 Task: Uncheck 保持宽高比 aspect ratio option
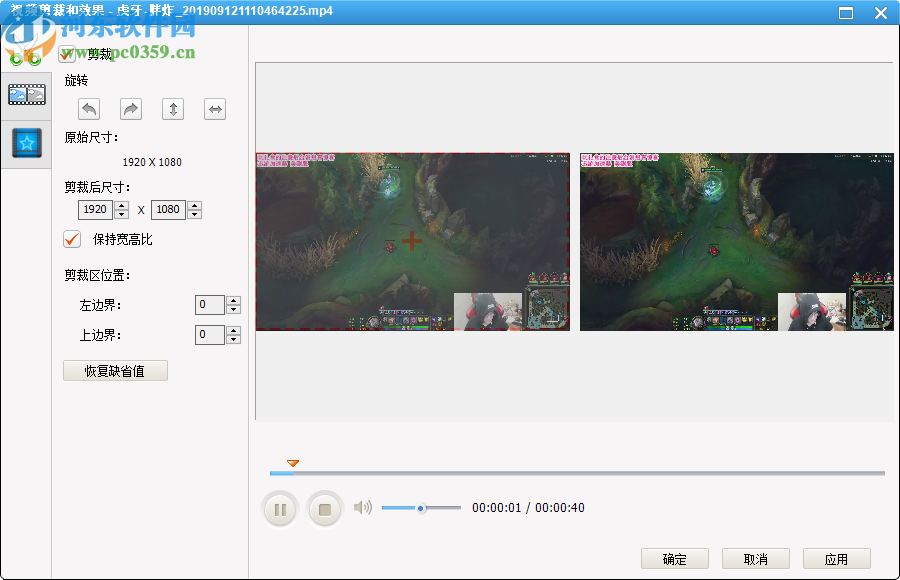tap(70, 239)
